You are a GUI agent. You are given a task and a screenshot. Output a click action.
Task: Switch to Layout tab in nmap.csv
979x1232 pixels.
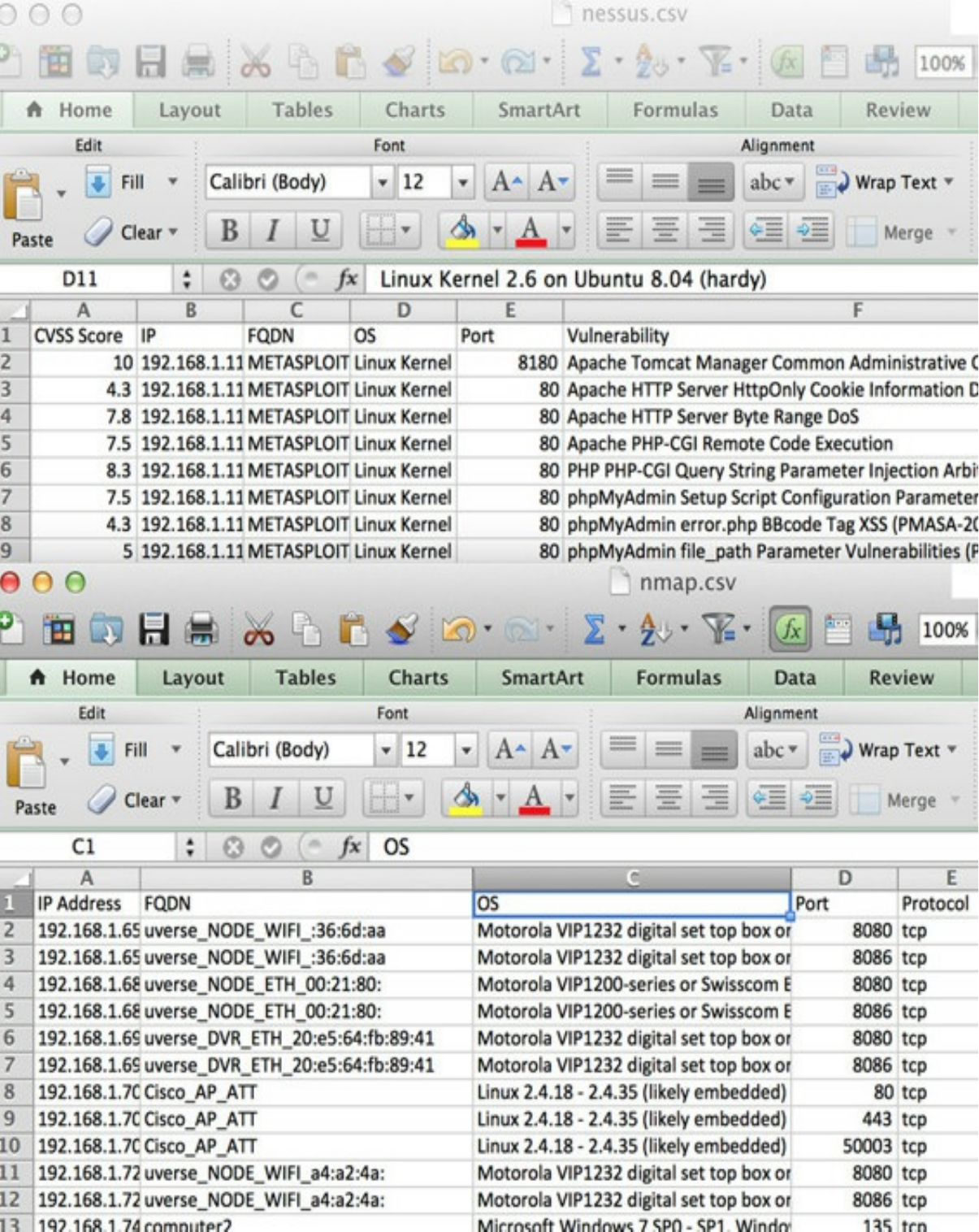pyautogui.click(x=193, y=678)
